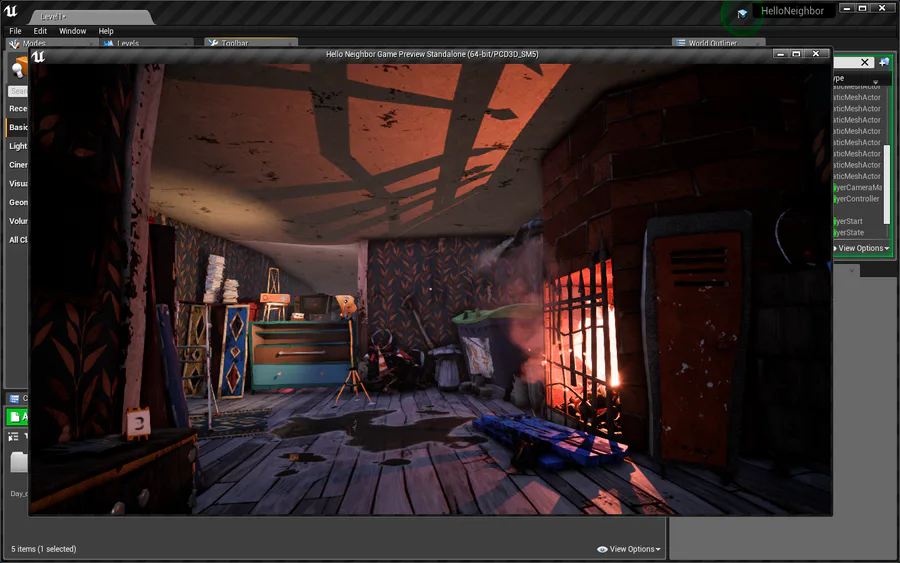Open View Options in World Outliner

[x=861, y=248]
